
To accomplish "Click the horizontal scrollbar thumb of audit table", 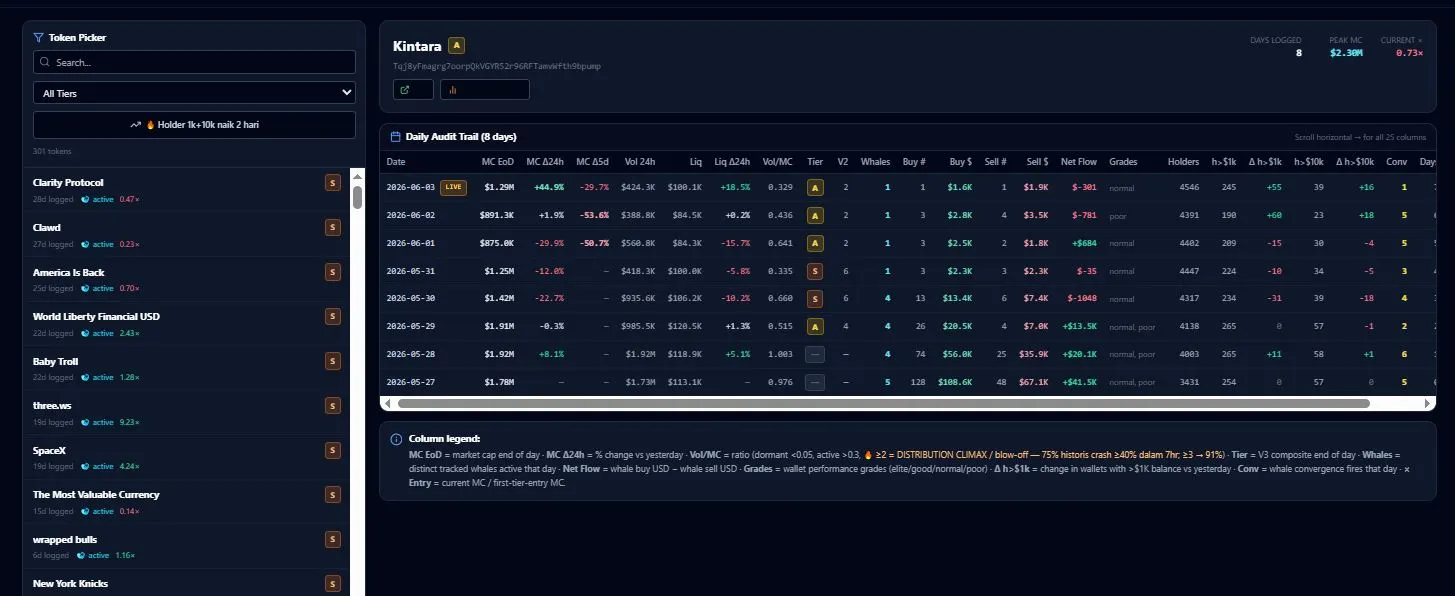I will pyautogui.click(x=883, y=403).
